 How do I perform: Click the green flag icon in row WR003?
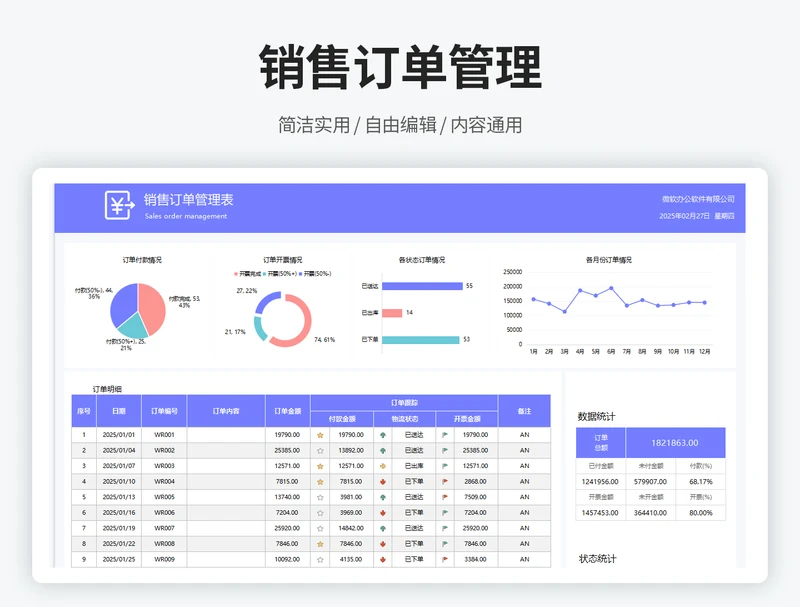click(x=445, y=466)
